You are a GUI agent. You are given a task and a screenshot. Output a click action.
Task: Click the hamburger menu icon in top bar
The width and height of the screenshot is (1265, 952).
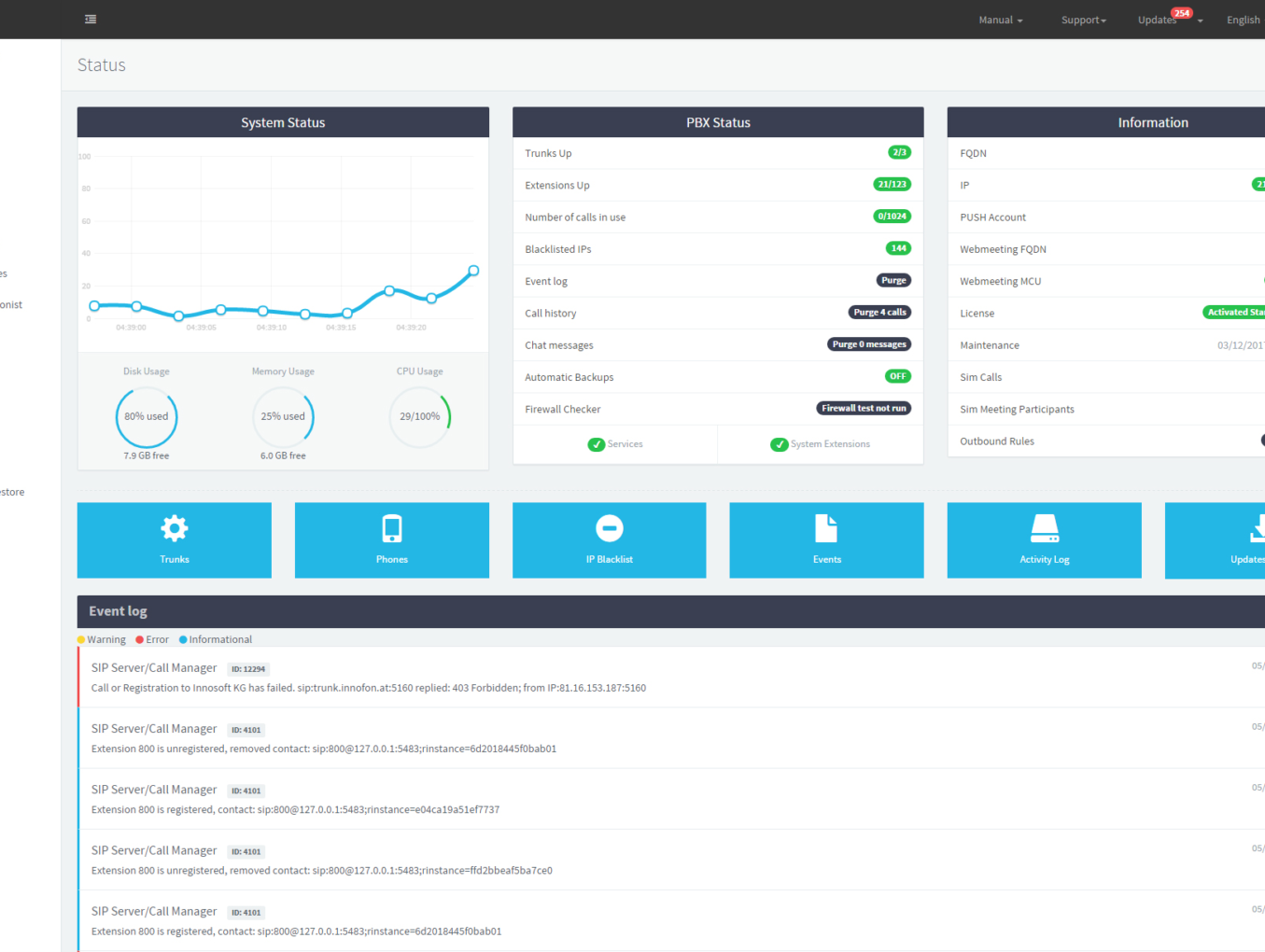(91, 19)
